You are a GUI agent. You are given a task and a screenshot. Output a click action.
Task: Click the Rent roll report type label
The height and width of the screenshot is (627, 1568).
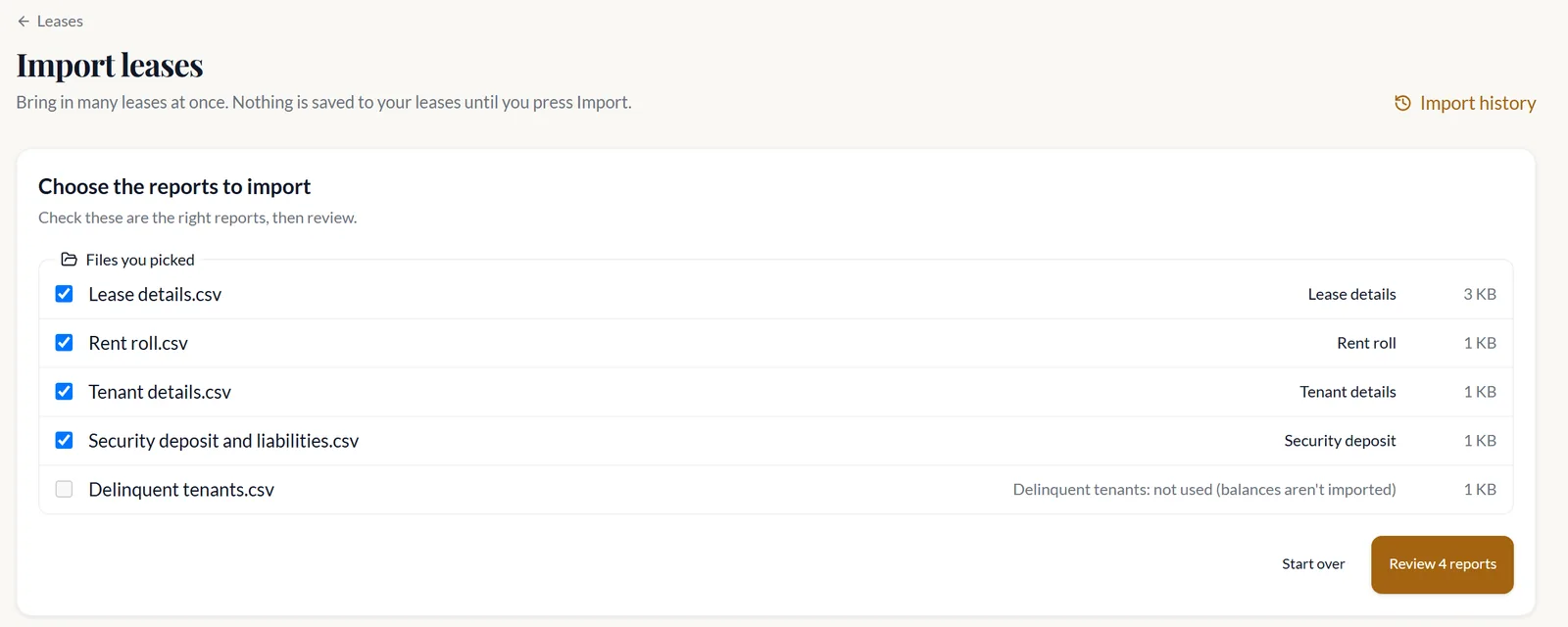tap(1366, 343)
